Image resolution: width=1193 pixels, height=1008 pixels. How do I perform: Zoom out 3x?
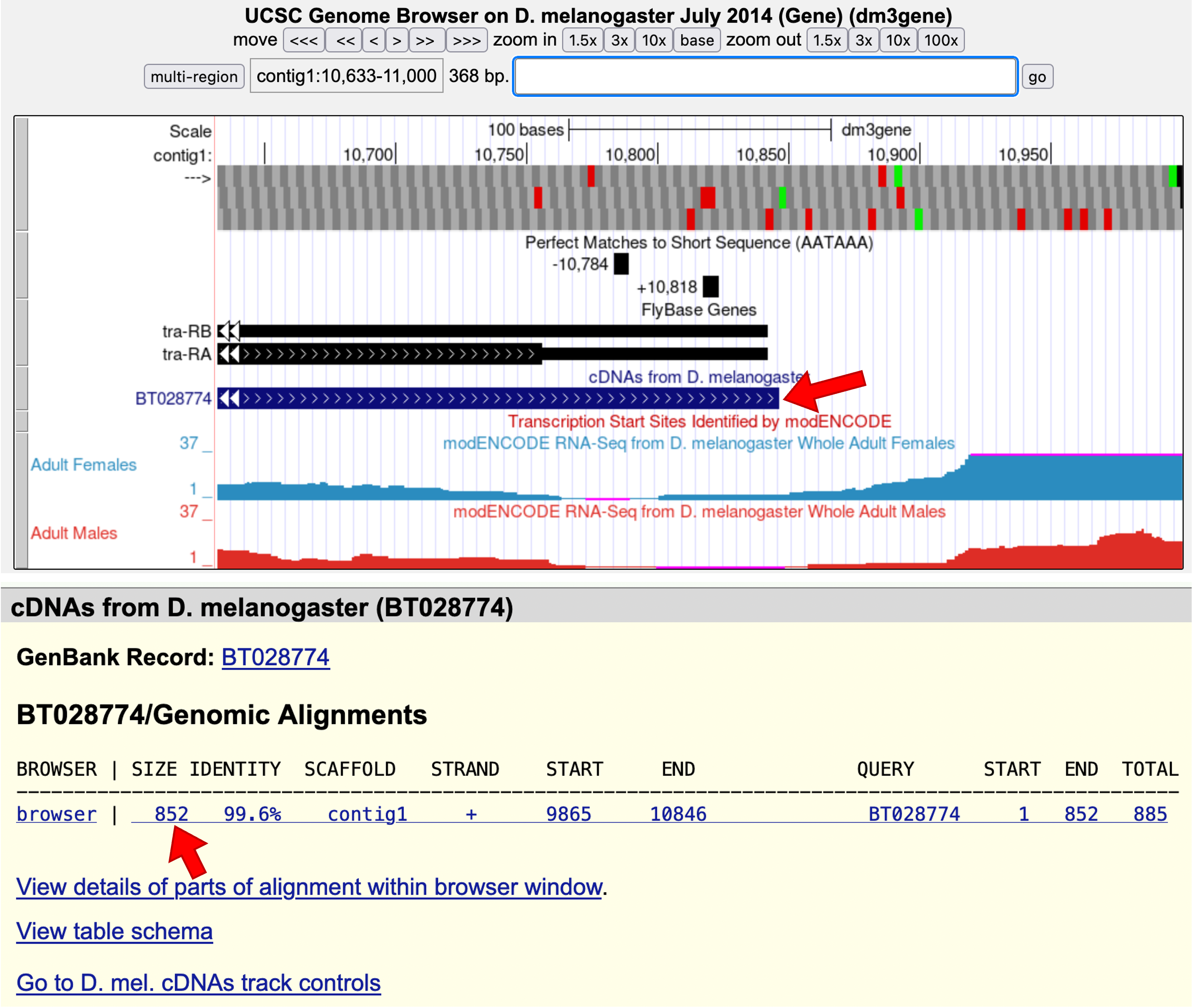click(863, 40)
